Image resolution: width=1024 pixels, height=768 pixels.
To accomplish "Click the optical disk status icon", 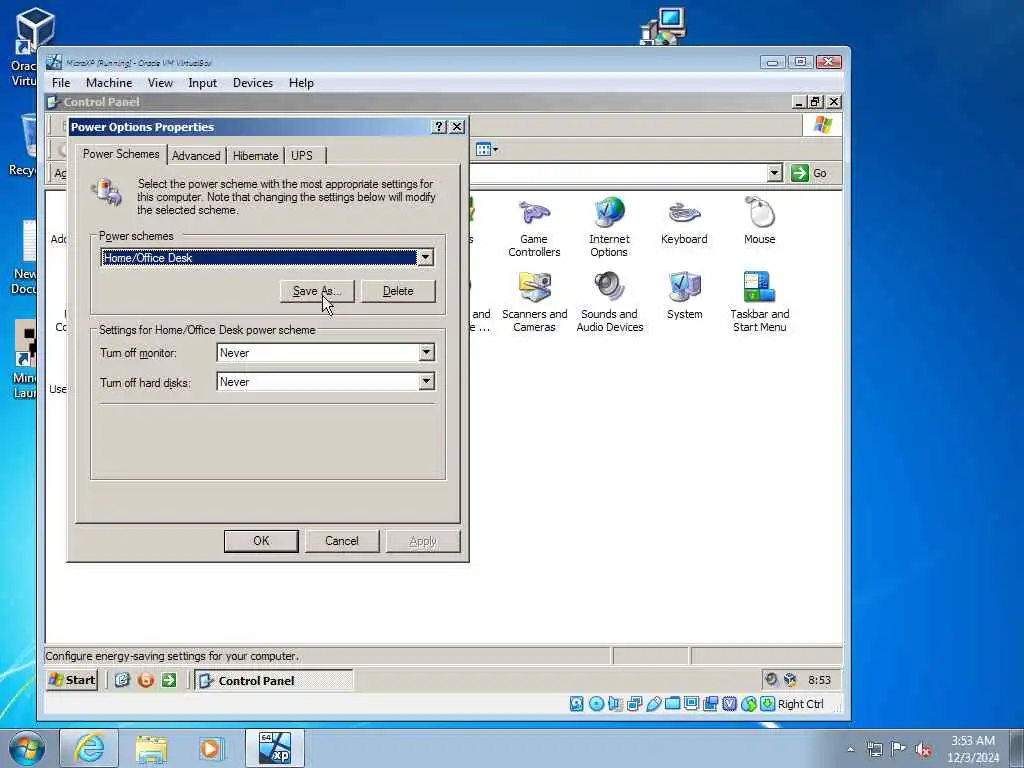I will click(x=596, y=703).
